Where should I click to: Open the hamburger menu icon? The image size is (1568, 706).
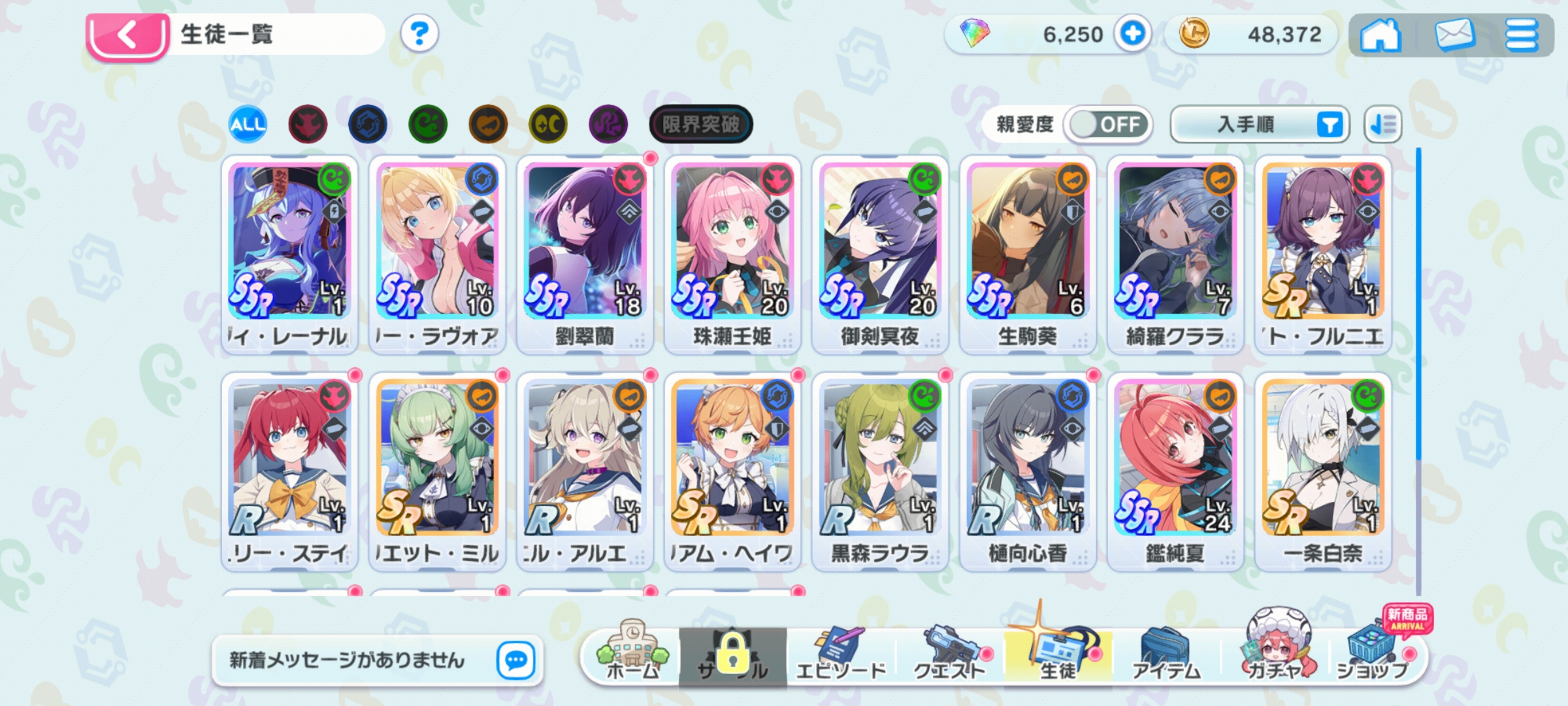pyautogui.click(x=1522, y=35)
